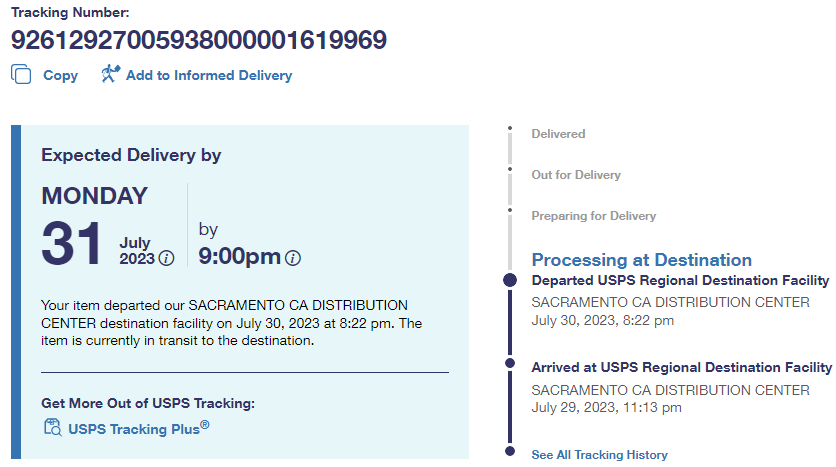This screenshot has width=836, height=467.
Task: Click the Informed Delivery walking-mail icon
Action: pyautogui.click(x=110, y=74)
